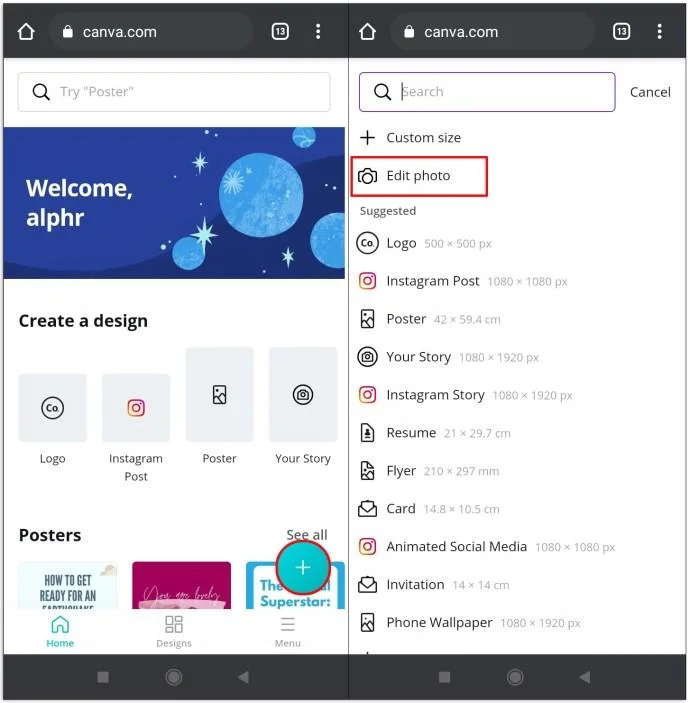Tap the browser home icon in left screen
This screenshot has height=703, width=690.
click(26, 32)
